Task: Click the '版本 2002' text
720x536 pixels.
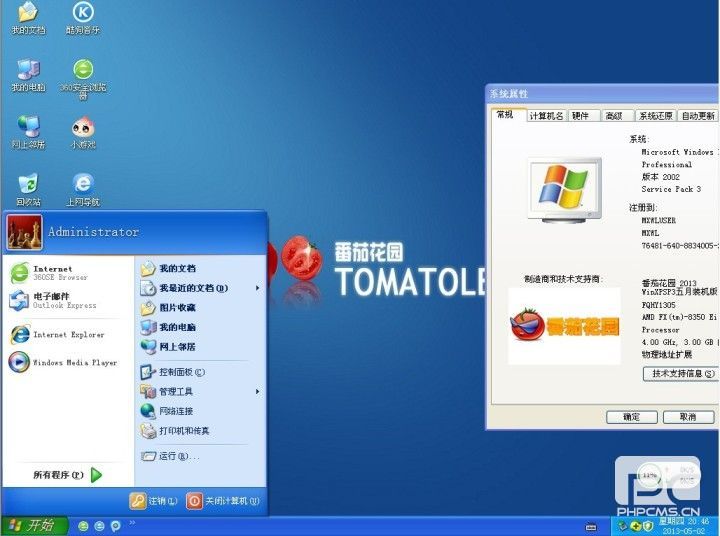Action: coord(660,177)
